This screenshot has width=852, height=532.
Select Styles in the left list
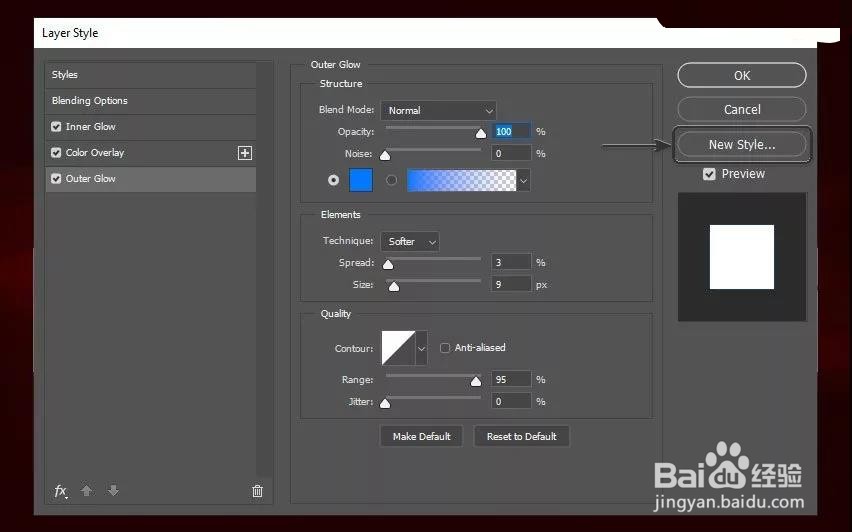click(x=151, y=75)
